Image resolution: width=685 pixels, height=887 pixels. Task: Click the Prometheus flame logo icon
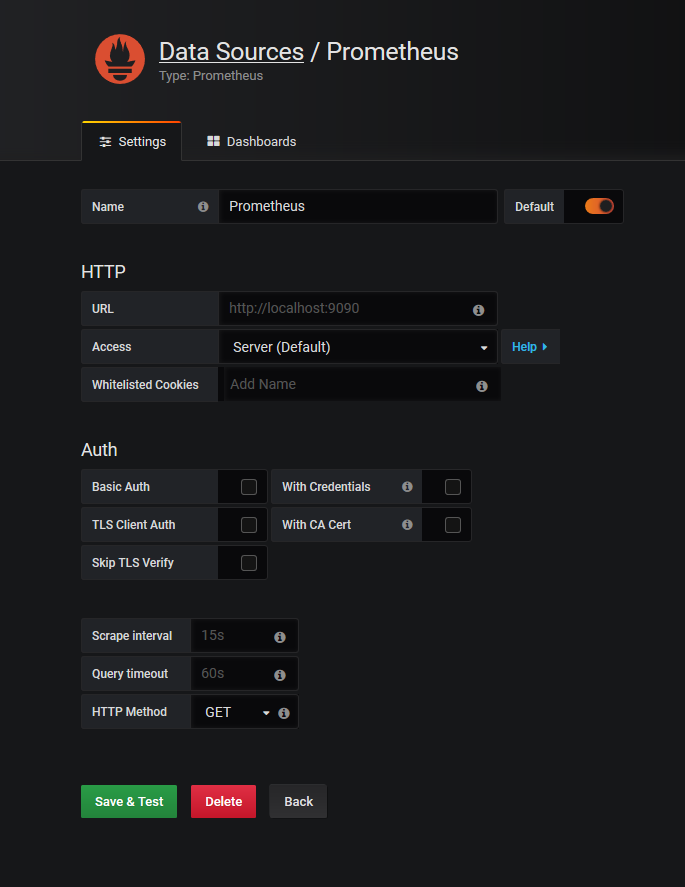coord(120,59)
